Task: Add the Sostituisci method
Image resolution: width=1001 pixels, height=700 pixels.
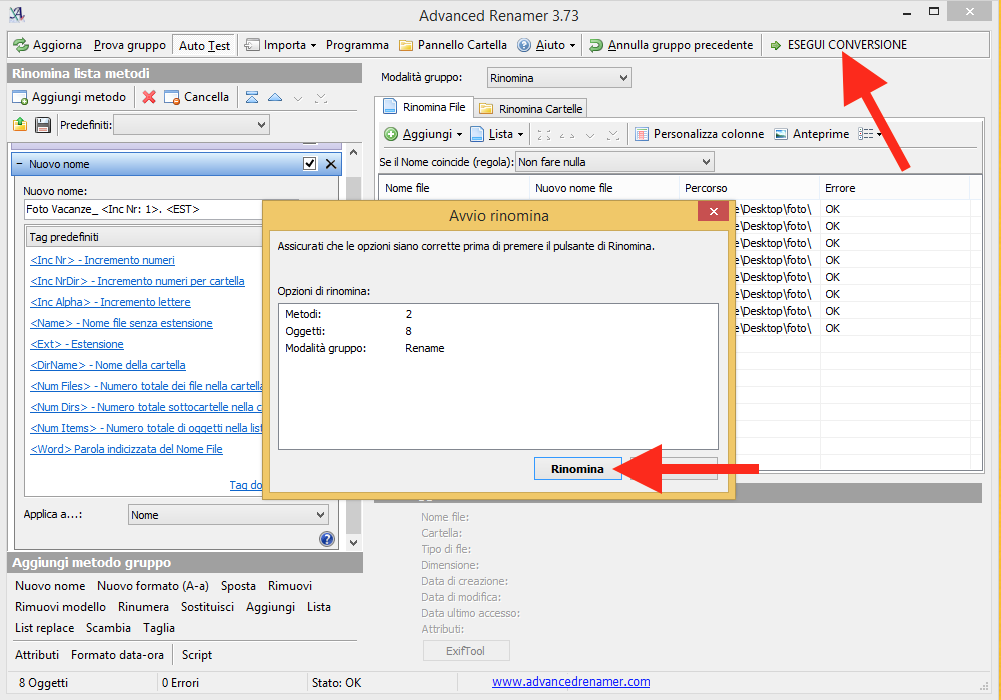Action: pos(207,607)
